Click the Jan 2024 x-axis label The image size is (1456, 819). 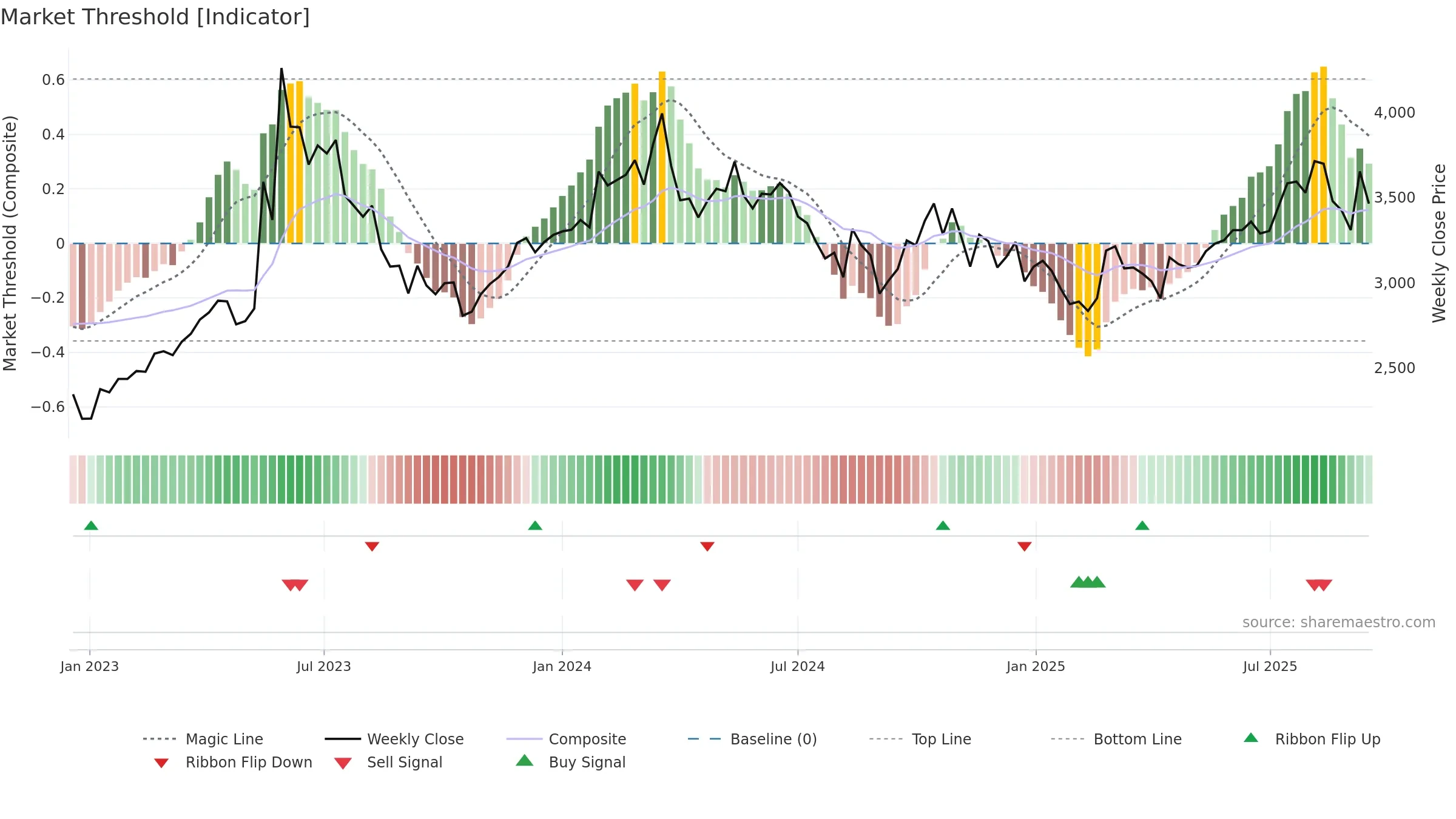click(x=562, y=666)
